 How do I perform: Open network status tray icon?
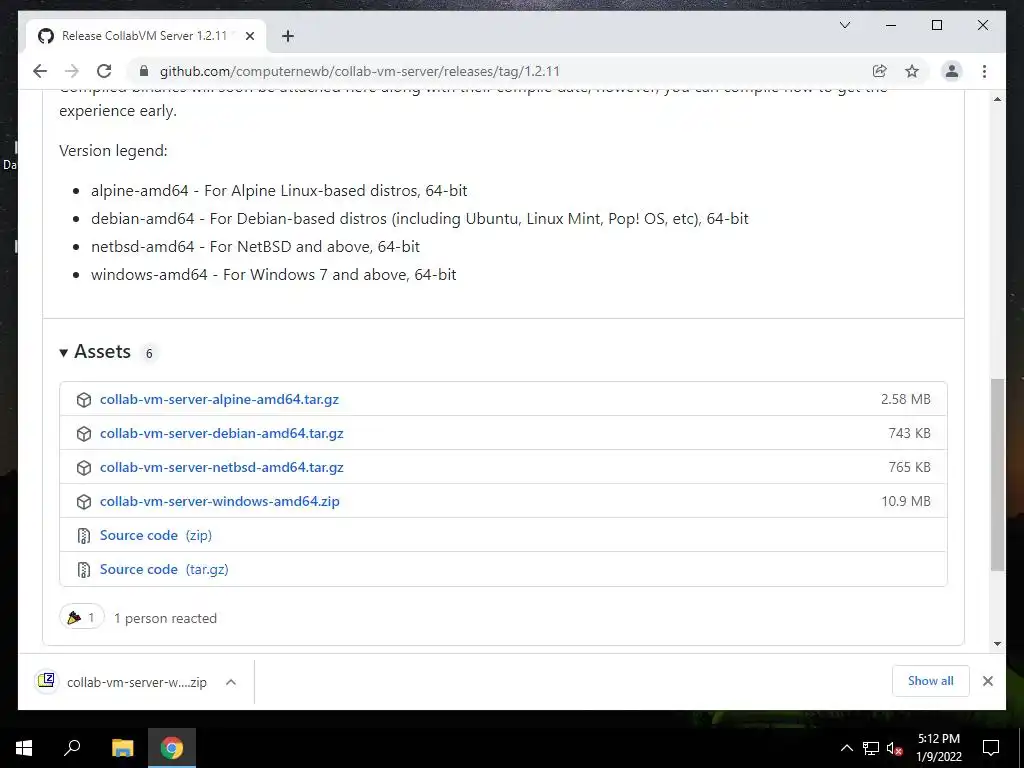coord(871,748)
